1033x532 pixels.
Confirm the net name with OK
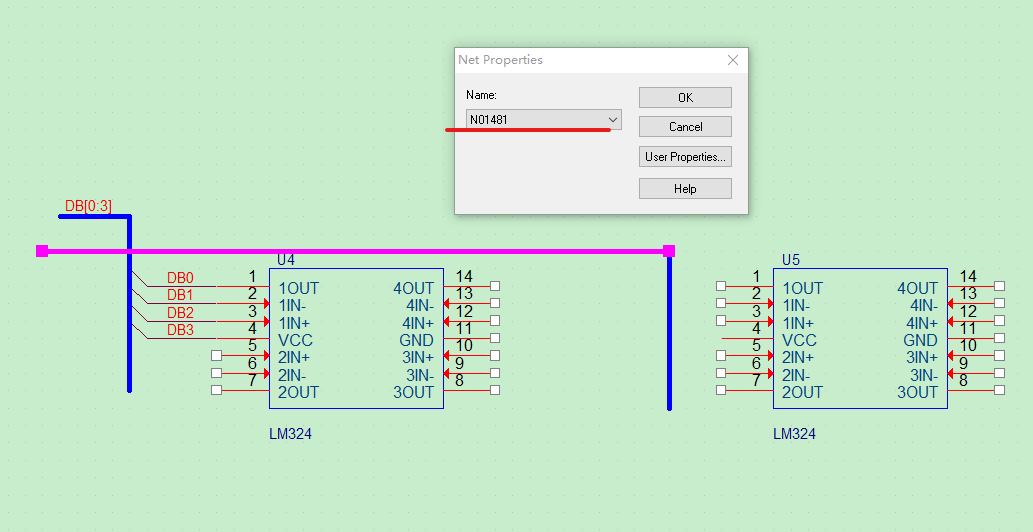point(685,97)
